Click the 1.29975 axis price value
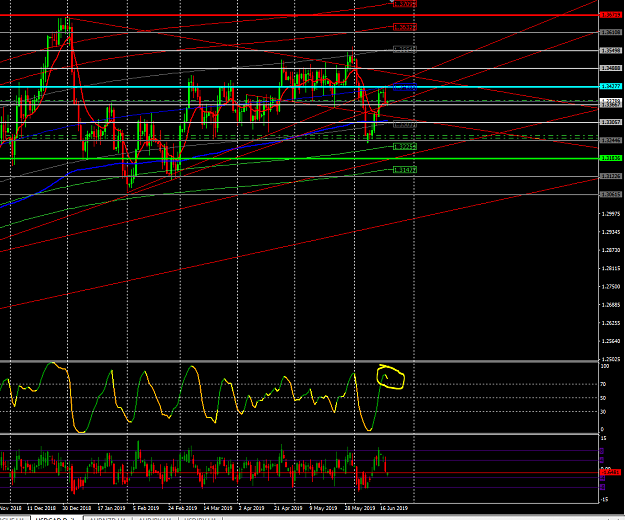Viewport: 625px width, 520px height. tap(611, 214)
